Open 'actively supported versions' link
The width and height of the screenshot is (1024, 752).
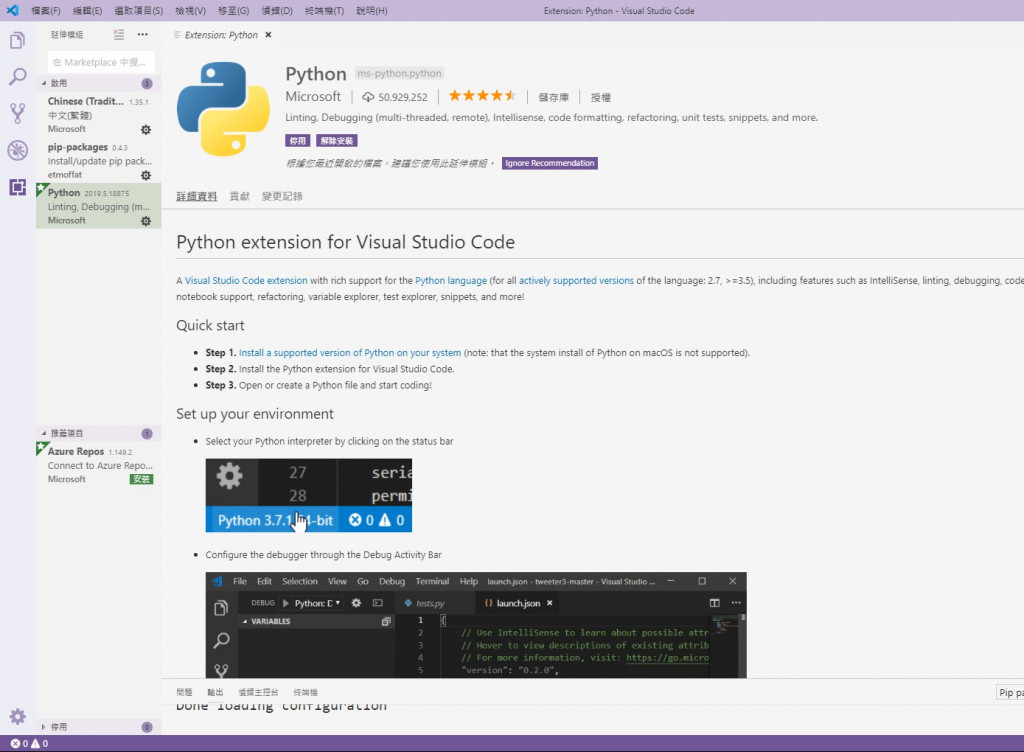(x=576, y=281)
